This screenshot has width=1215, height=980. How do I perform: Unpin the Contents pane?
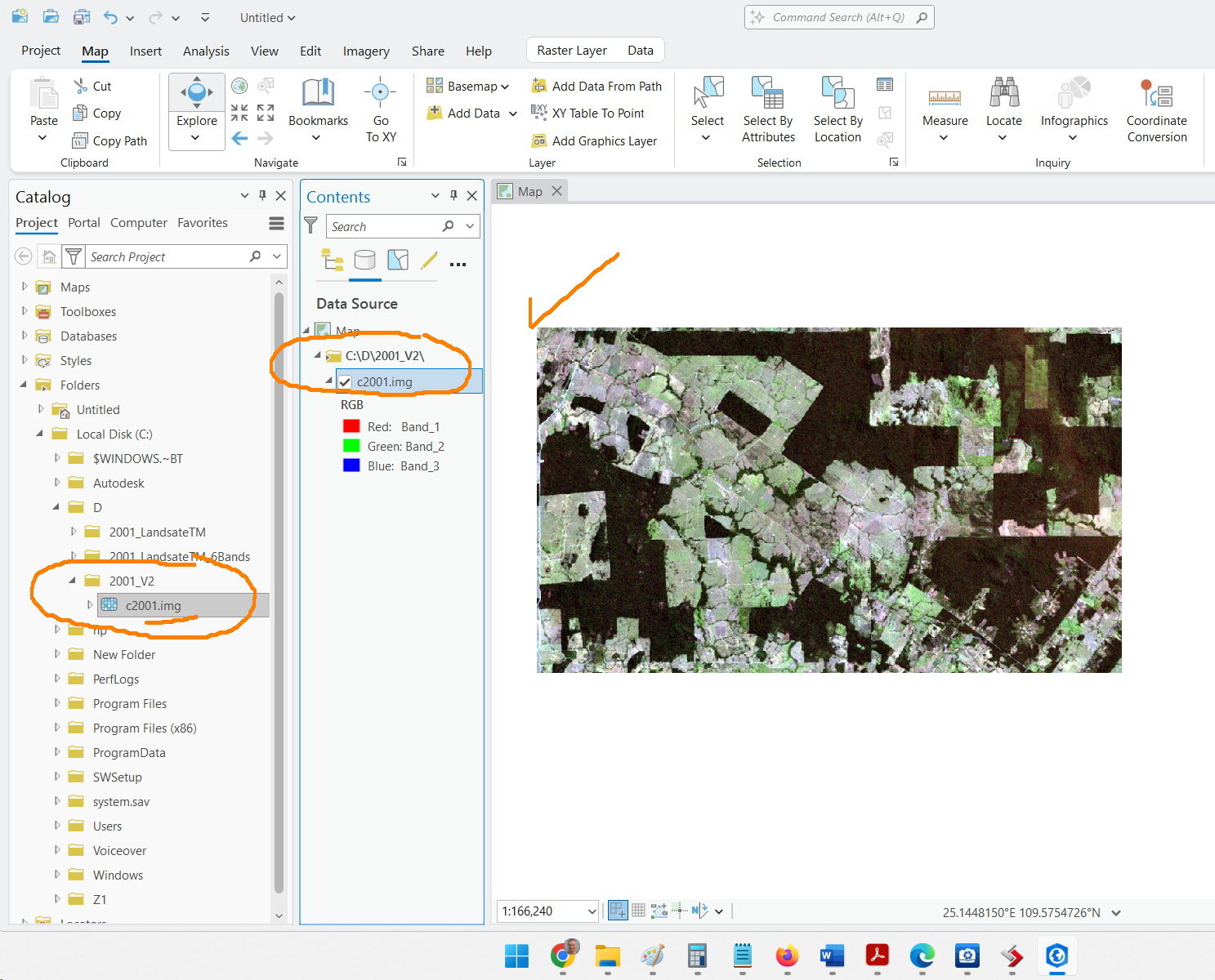pyautogui.click(x=453, y=195)
